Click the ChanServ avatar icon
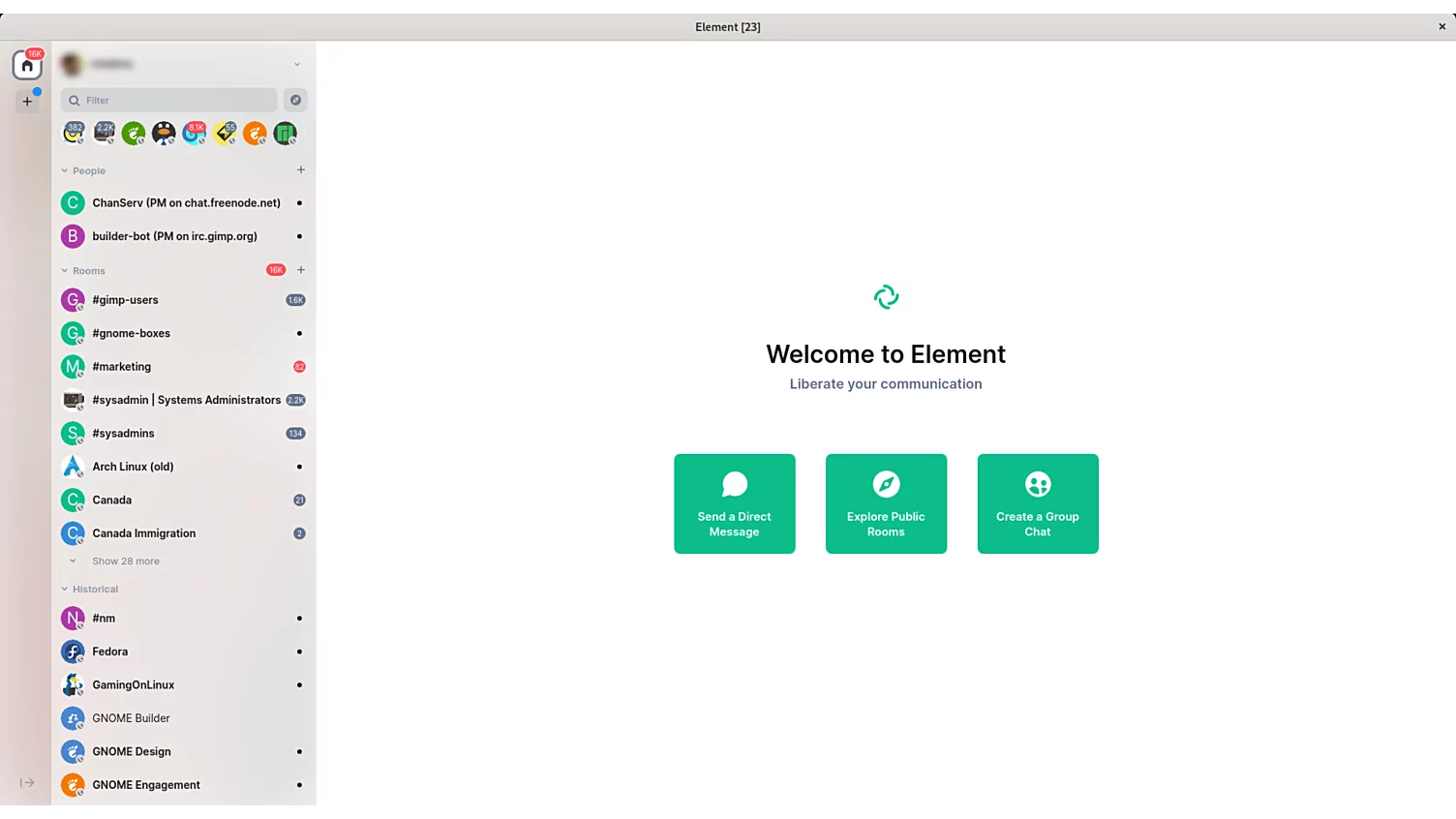This screenshot has height=819, width=1456. point(73,202)
